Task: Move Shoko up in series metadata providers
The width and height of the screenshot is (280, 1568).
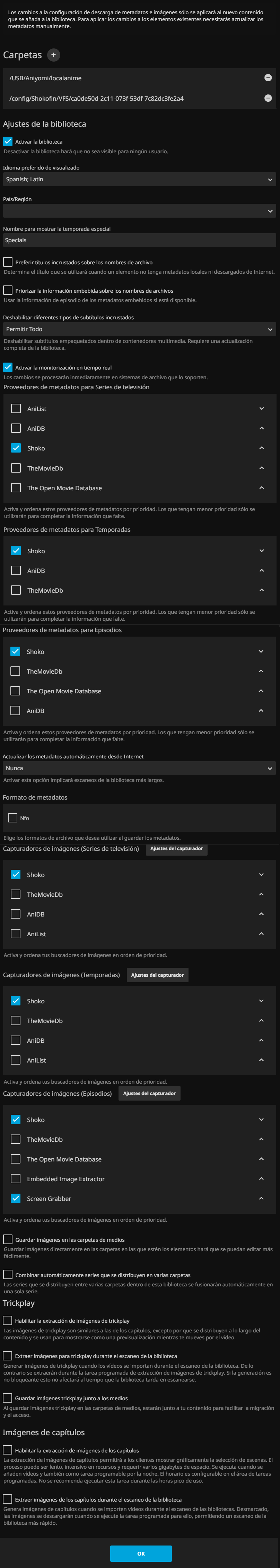Action: coord(262,448)
